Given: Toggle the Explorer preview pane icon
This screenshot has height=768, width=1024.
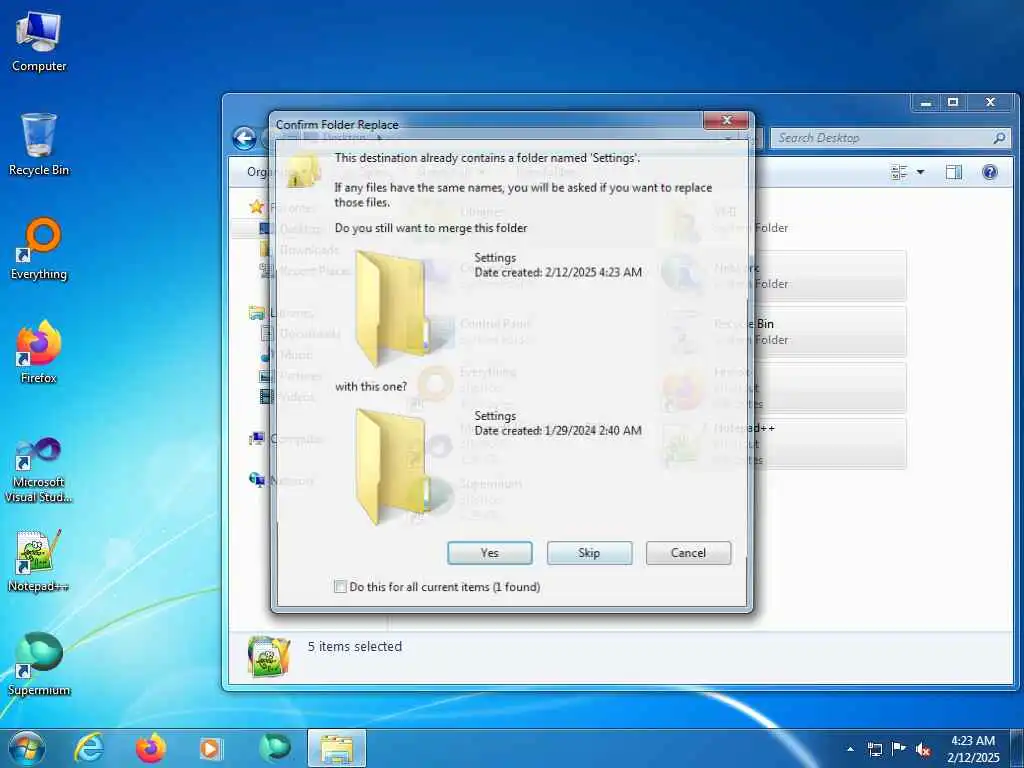Looking at the screenshot, I should [954, 172].
